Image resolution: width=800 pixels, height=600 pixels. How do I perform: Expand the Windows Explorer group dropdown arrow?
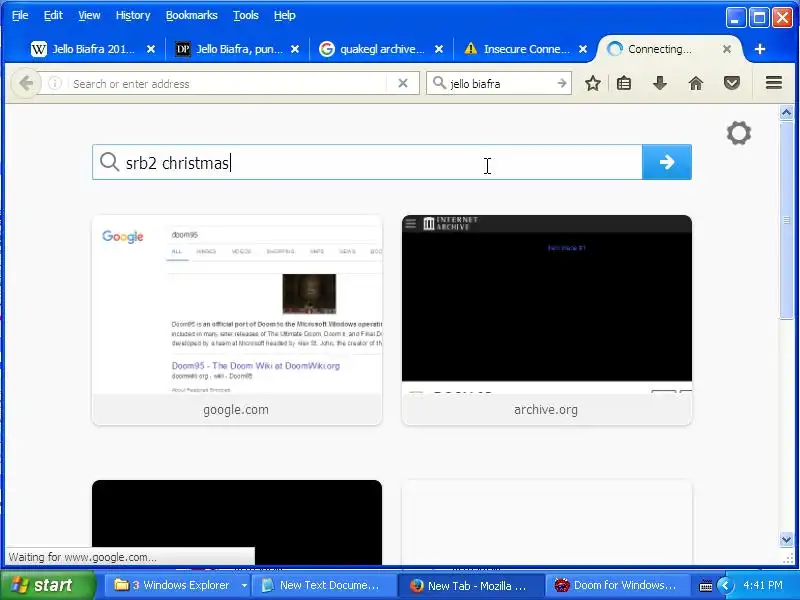(x=244, y=585)
